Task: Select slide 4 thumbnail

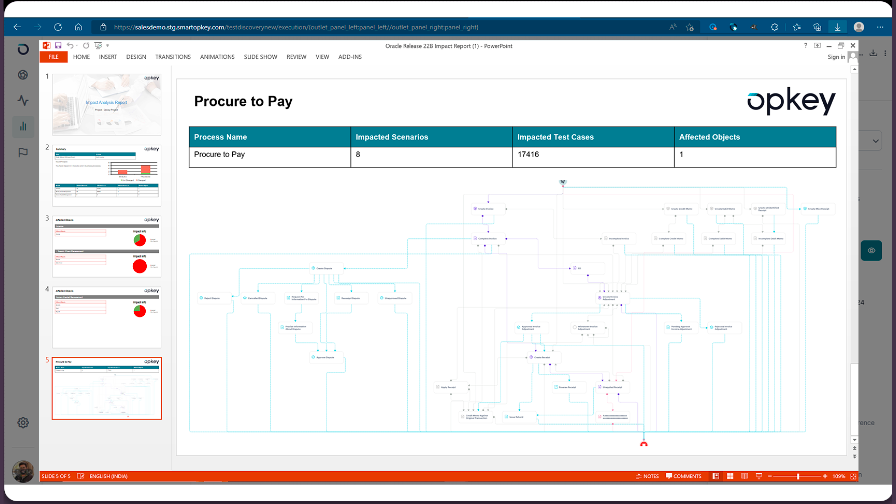Action: point(107,317)
